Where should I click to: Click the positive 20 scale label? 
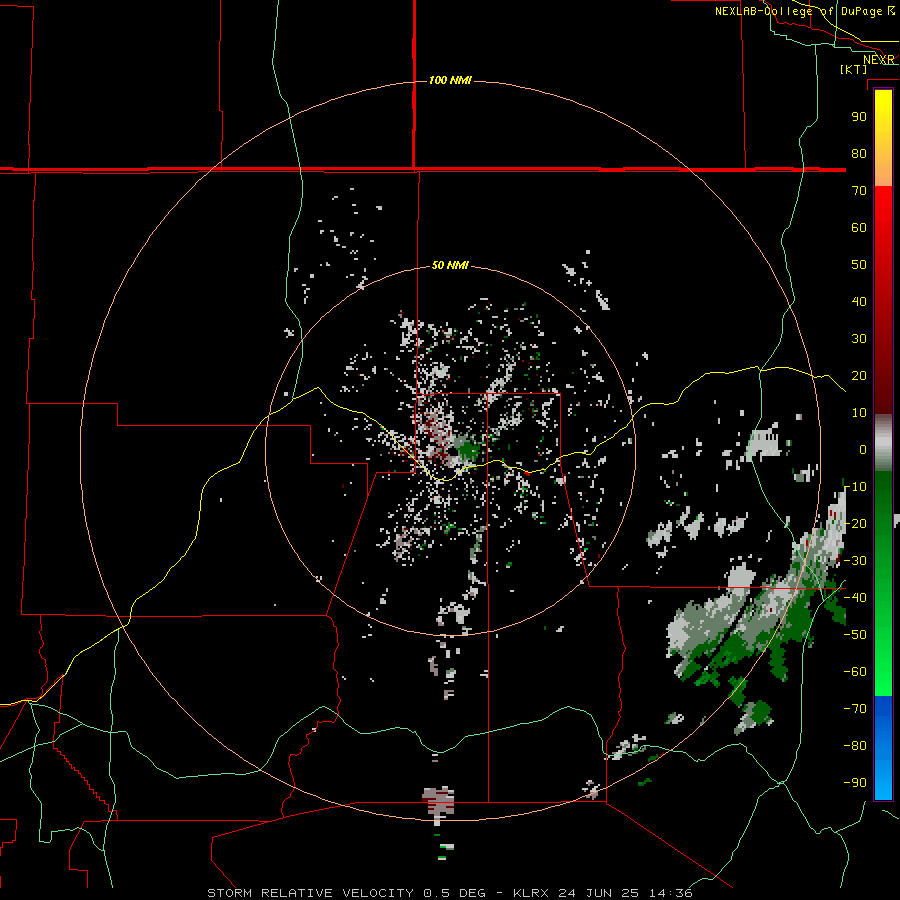[859, 375]
